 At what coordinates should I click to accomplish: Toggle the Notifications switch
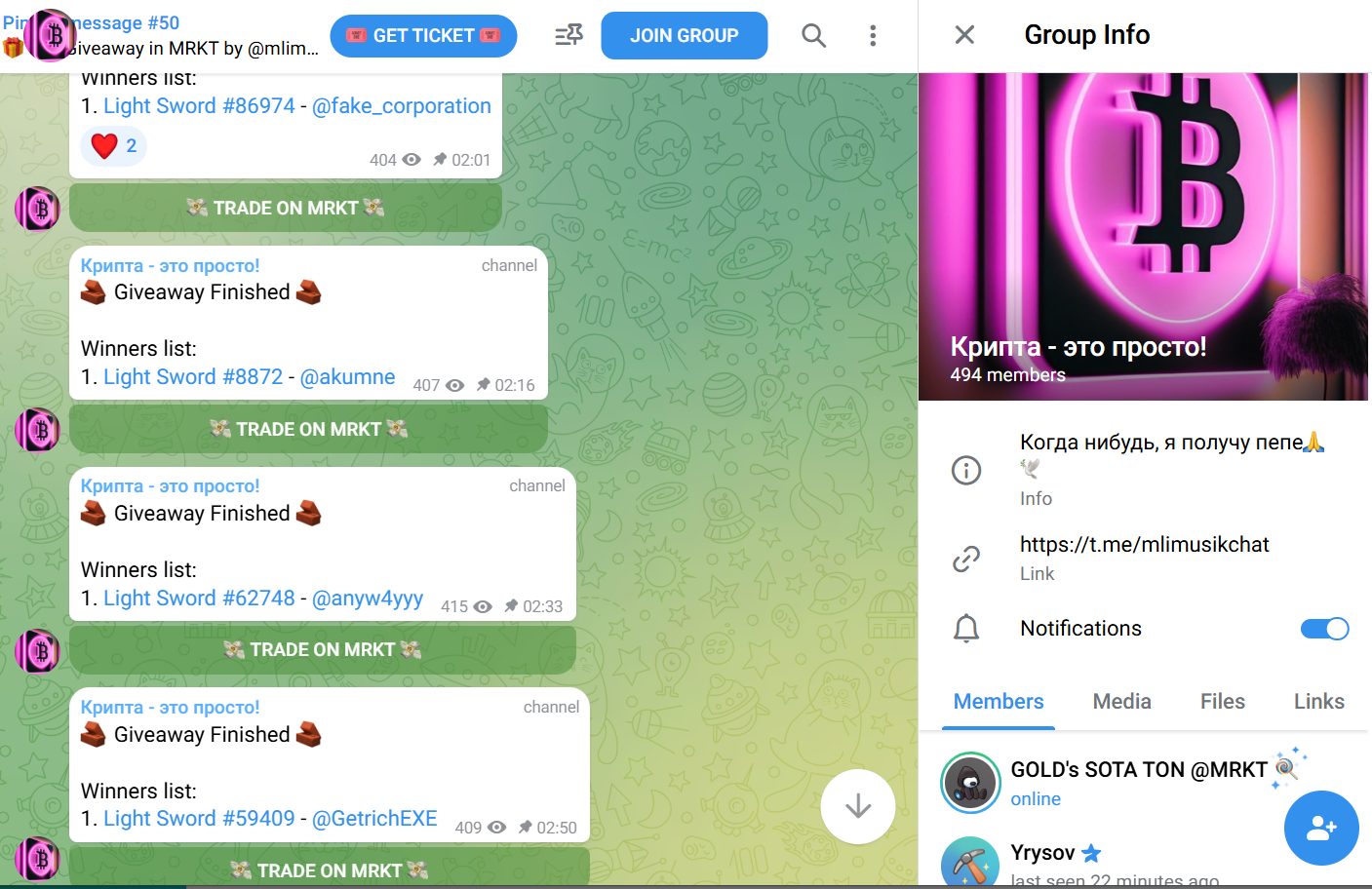tap(1324, 629)
